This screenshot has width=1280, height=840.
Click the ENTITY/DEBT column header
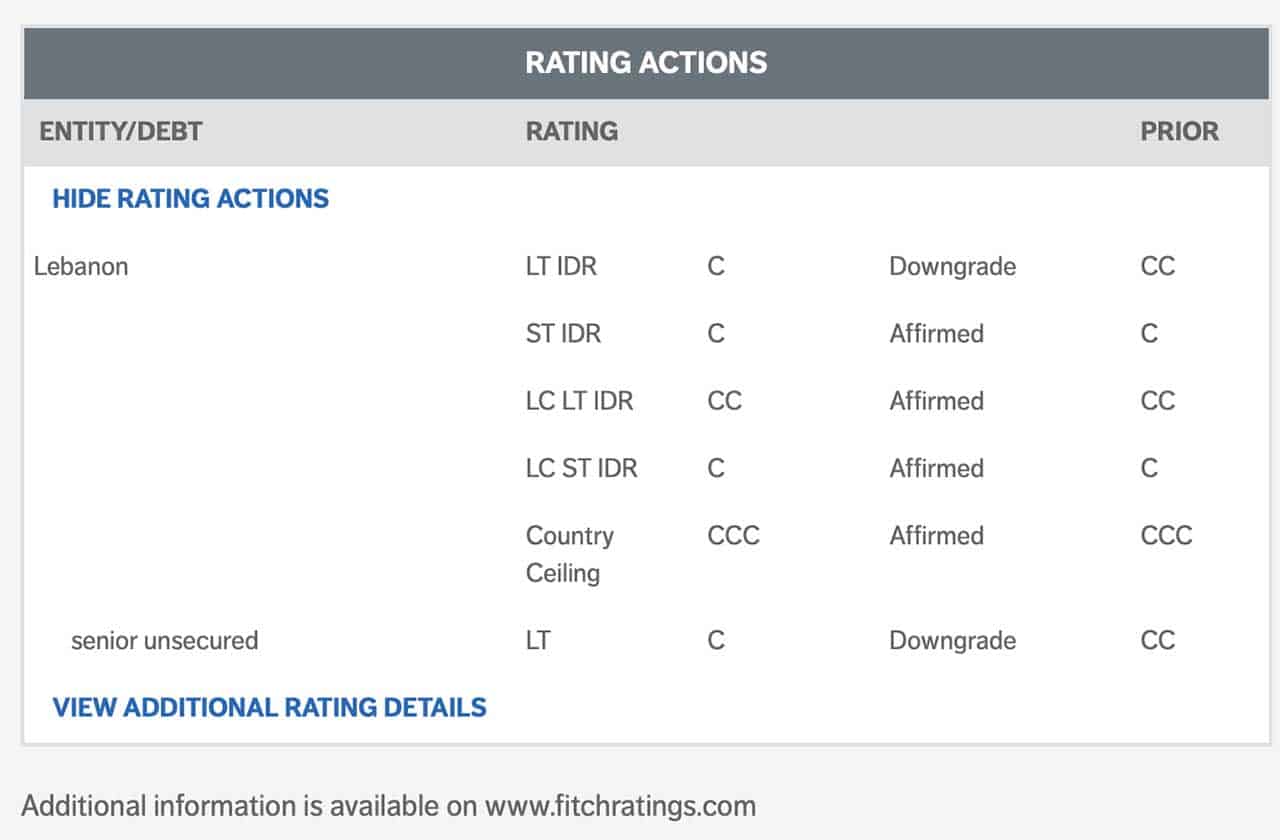[121, 131]
